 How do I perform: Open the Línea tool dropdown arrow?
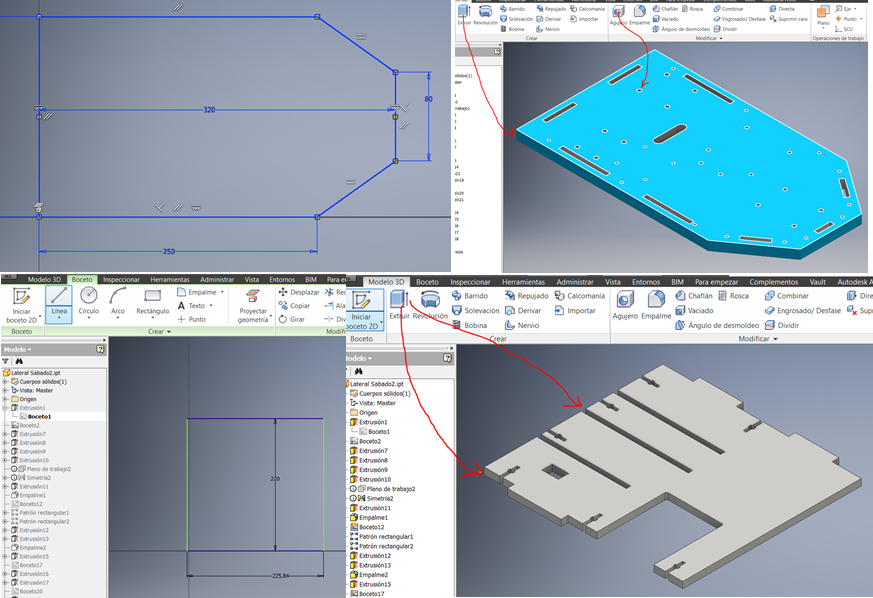pyautogui.click(x=59, y=318)
